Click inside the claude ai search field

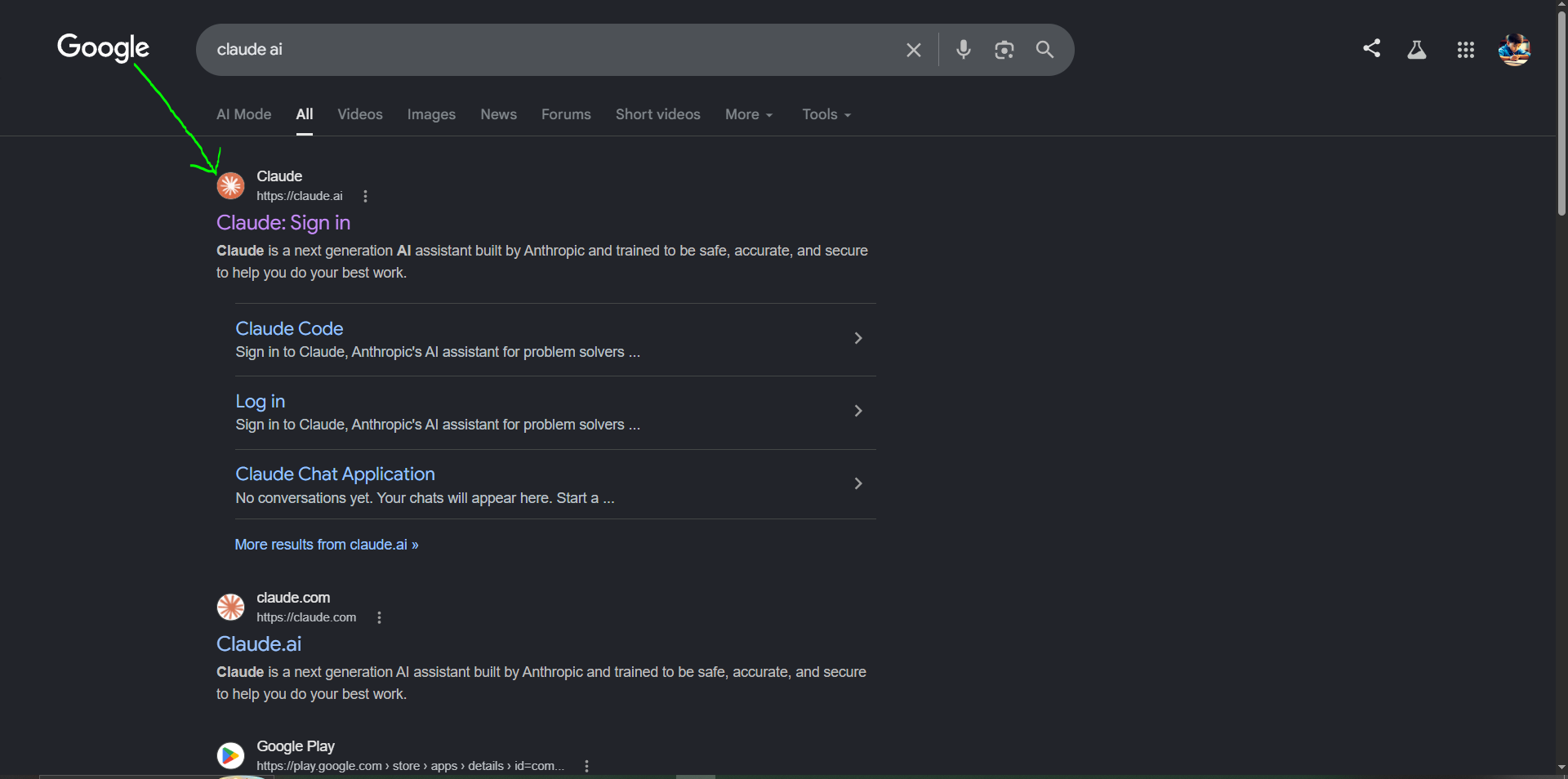547,50
